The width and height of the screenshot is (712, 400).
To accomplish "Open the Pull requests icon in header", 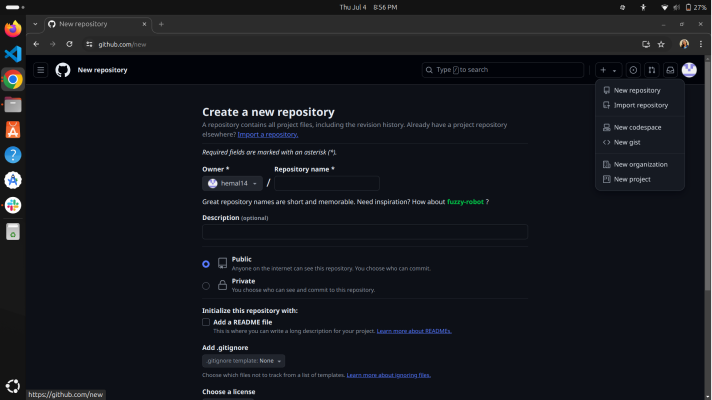I will coord(652,70).
